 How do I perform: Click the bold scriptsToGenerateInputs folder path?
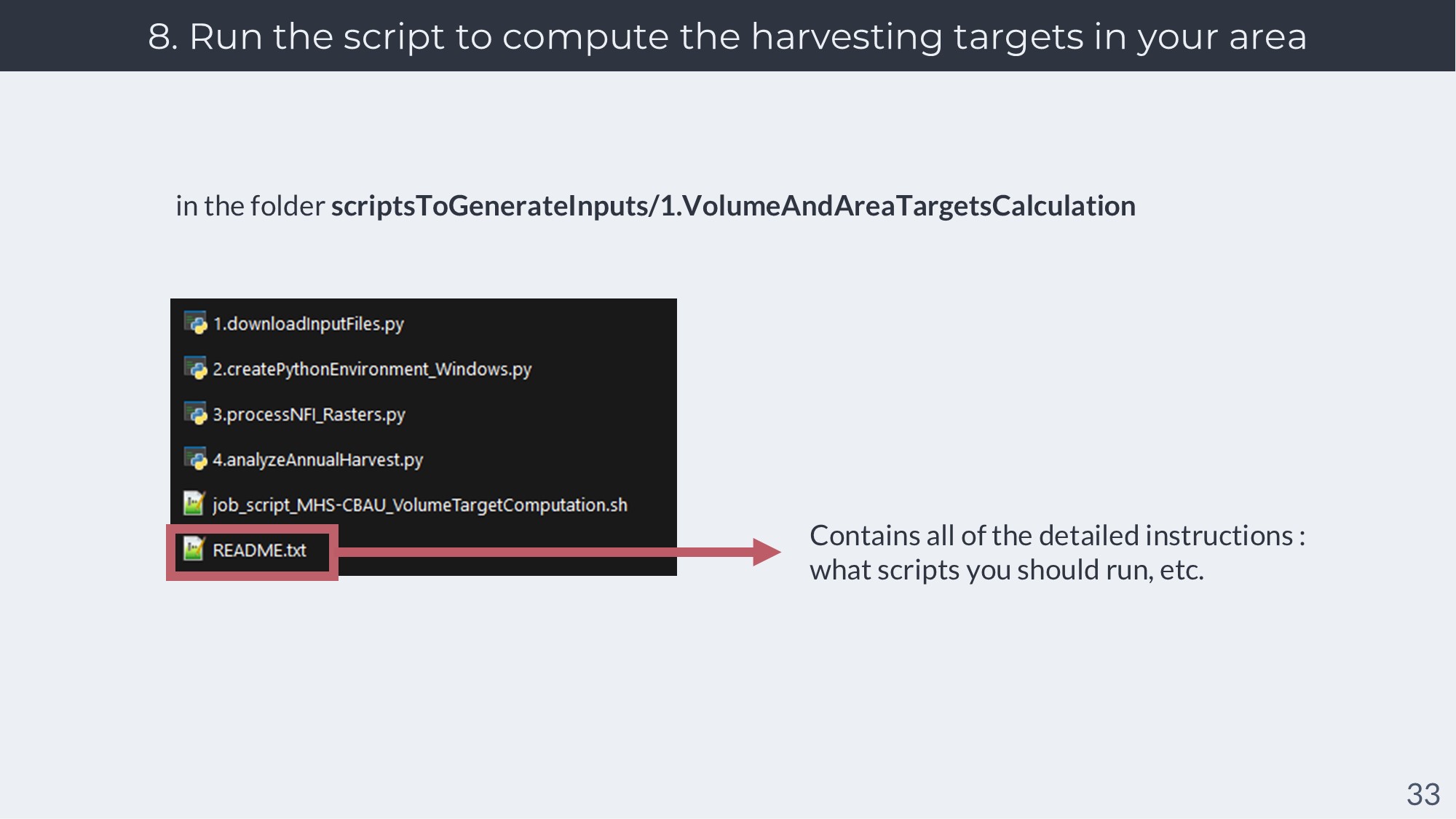pos(733,206)
